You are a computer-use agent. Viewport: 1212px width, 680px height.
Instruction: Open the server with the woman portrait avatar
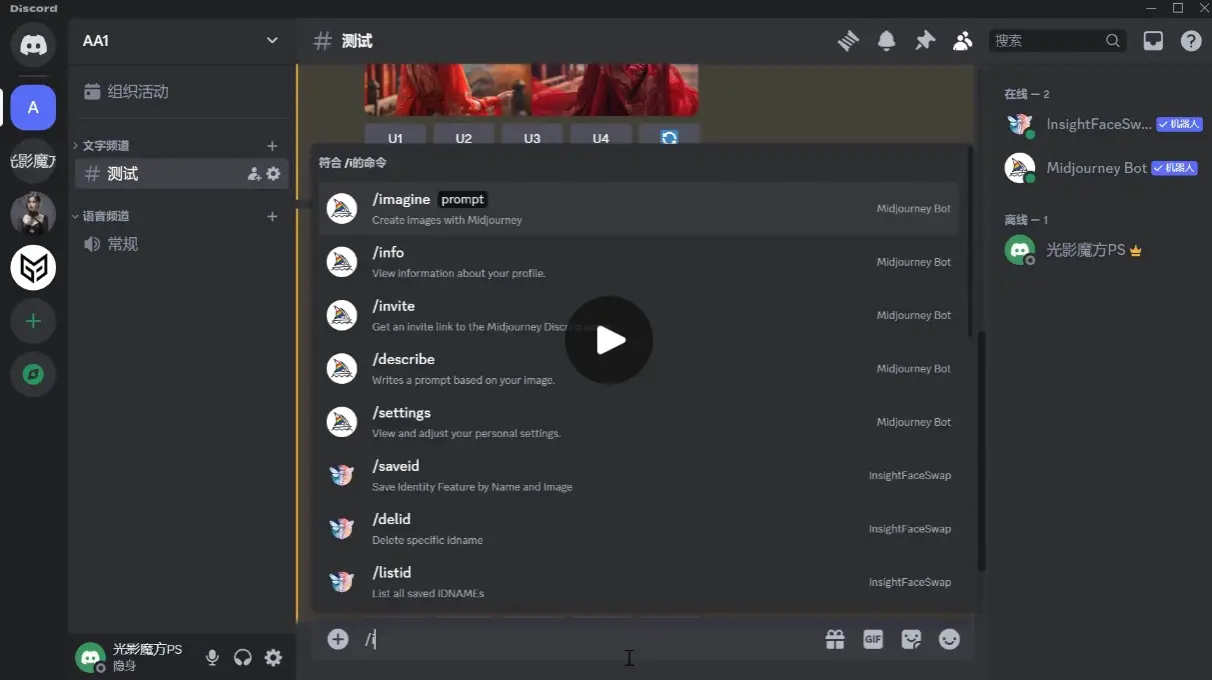click(x=33, y=214)
